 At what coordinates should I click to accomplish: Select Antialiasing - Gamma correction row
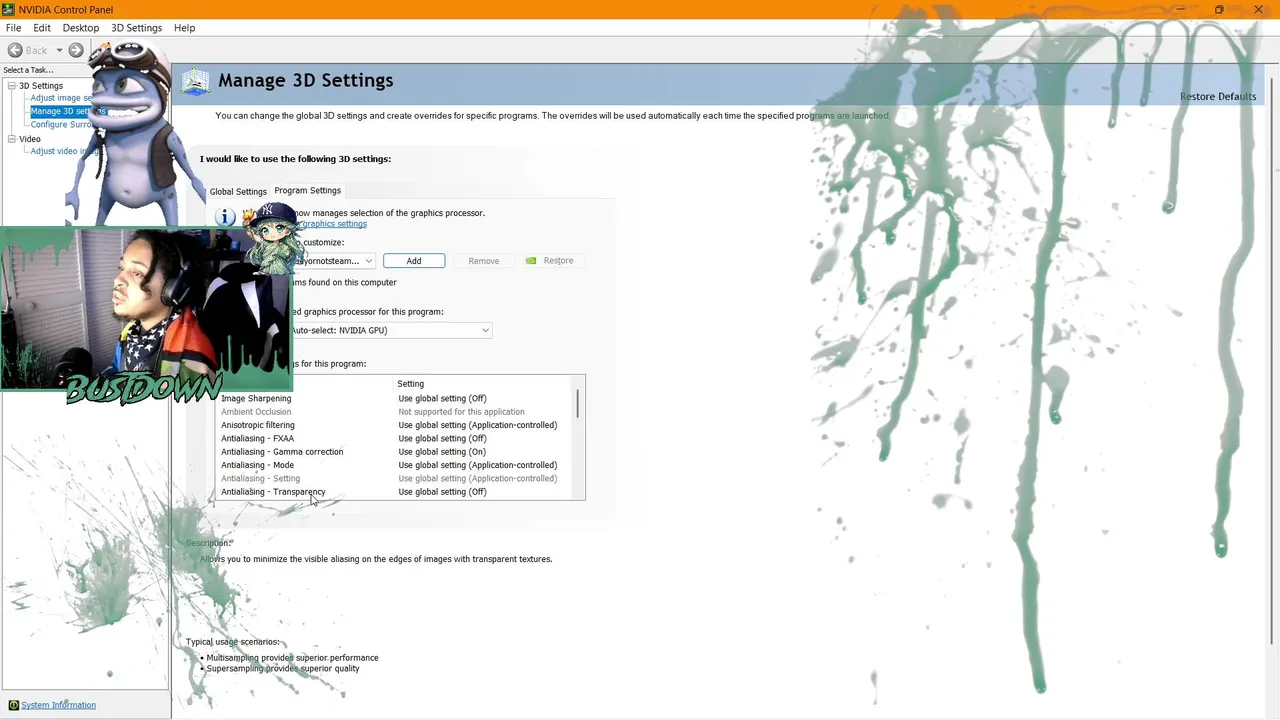(395, 452)
